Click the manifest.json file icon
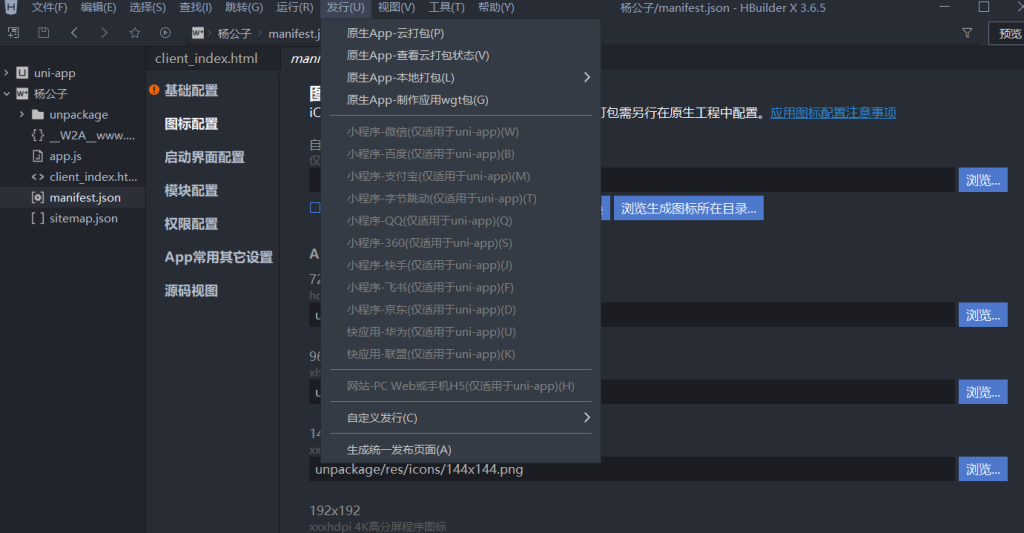The width and height of the screenshot is (1024, 533). 38,197
